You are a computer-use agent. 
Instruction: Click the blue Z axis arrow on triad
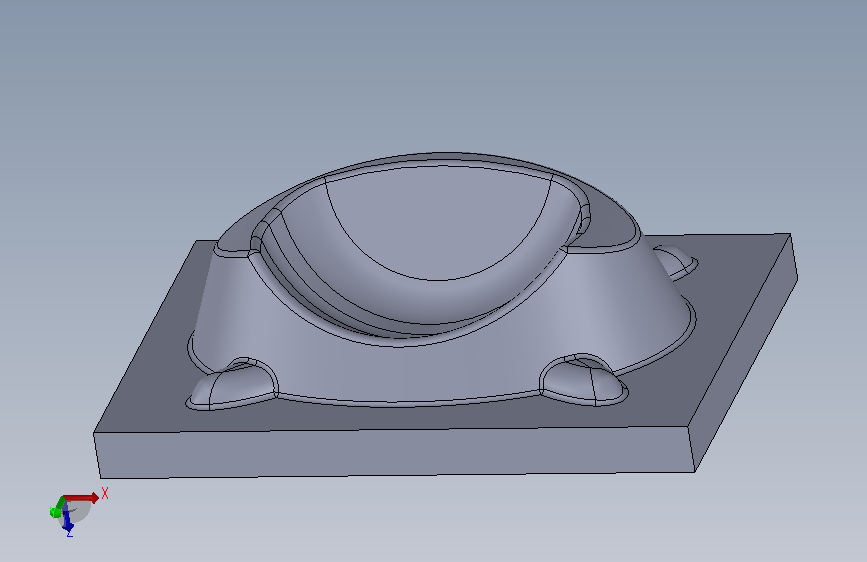67,519
